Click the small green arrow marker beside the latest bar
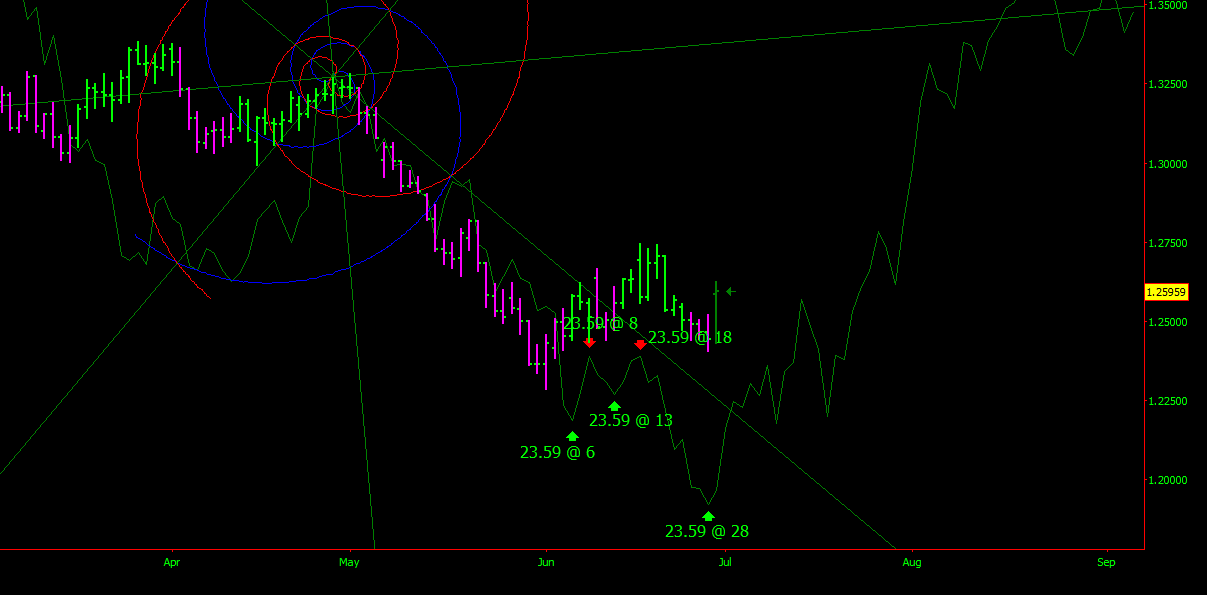Viewport: 1207px width, 595px height. [730, 291]
